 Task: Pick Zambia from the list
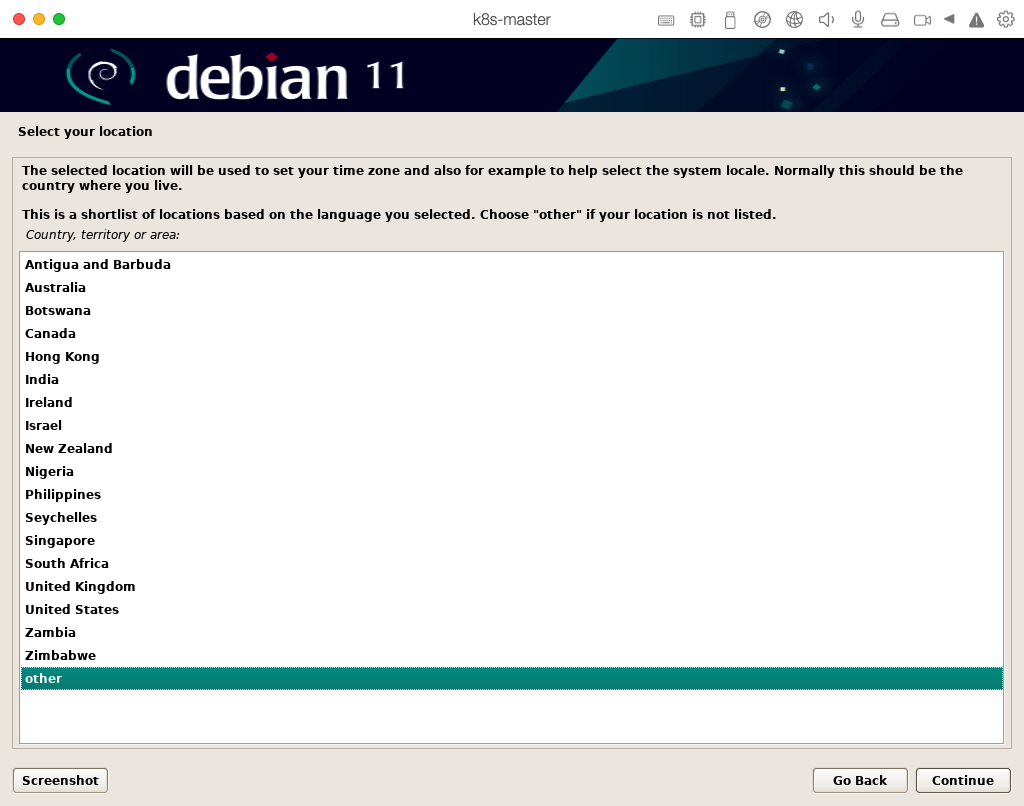(x=511, y=632)
